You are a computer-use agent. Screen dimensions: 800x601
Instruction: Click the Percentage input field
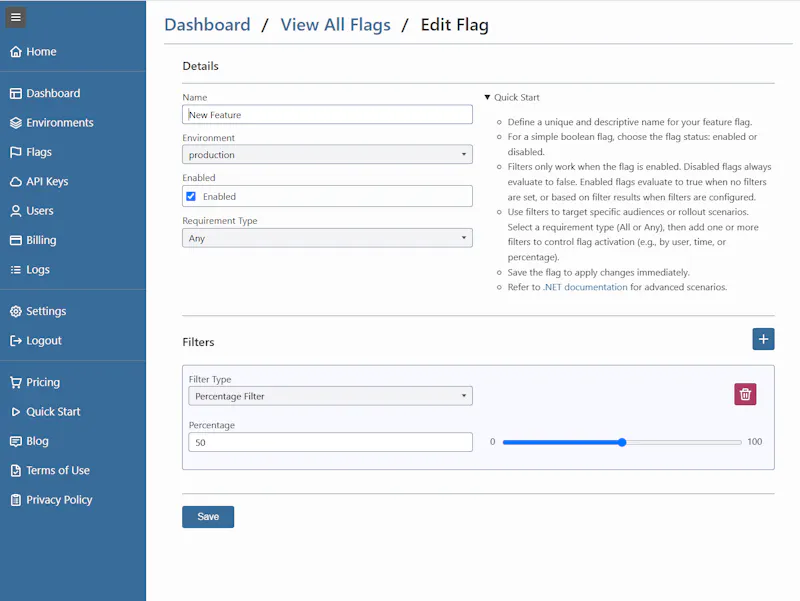coord(330,442)
